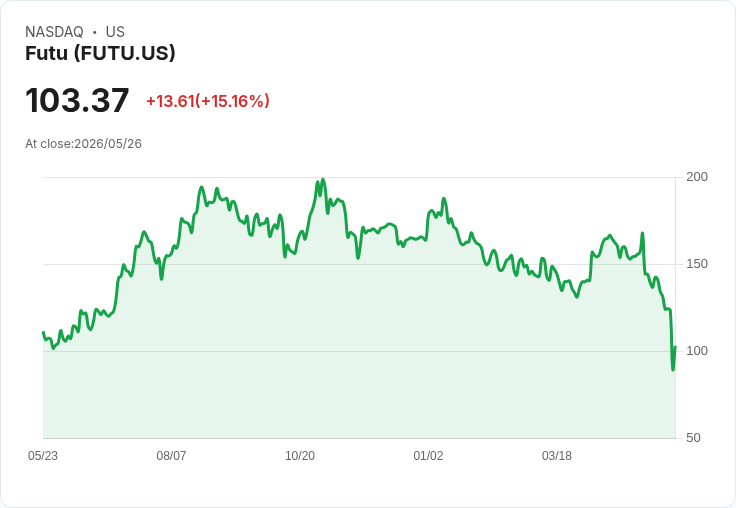The image size is (736, 508).
Task: Select the +13.61(+15.16%) price change text
Action: (x=208, y=101)
